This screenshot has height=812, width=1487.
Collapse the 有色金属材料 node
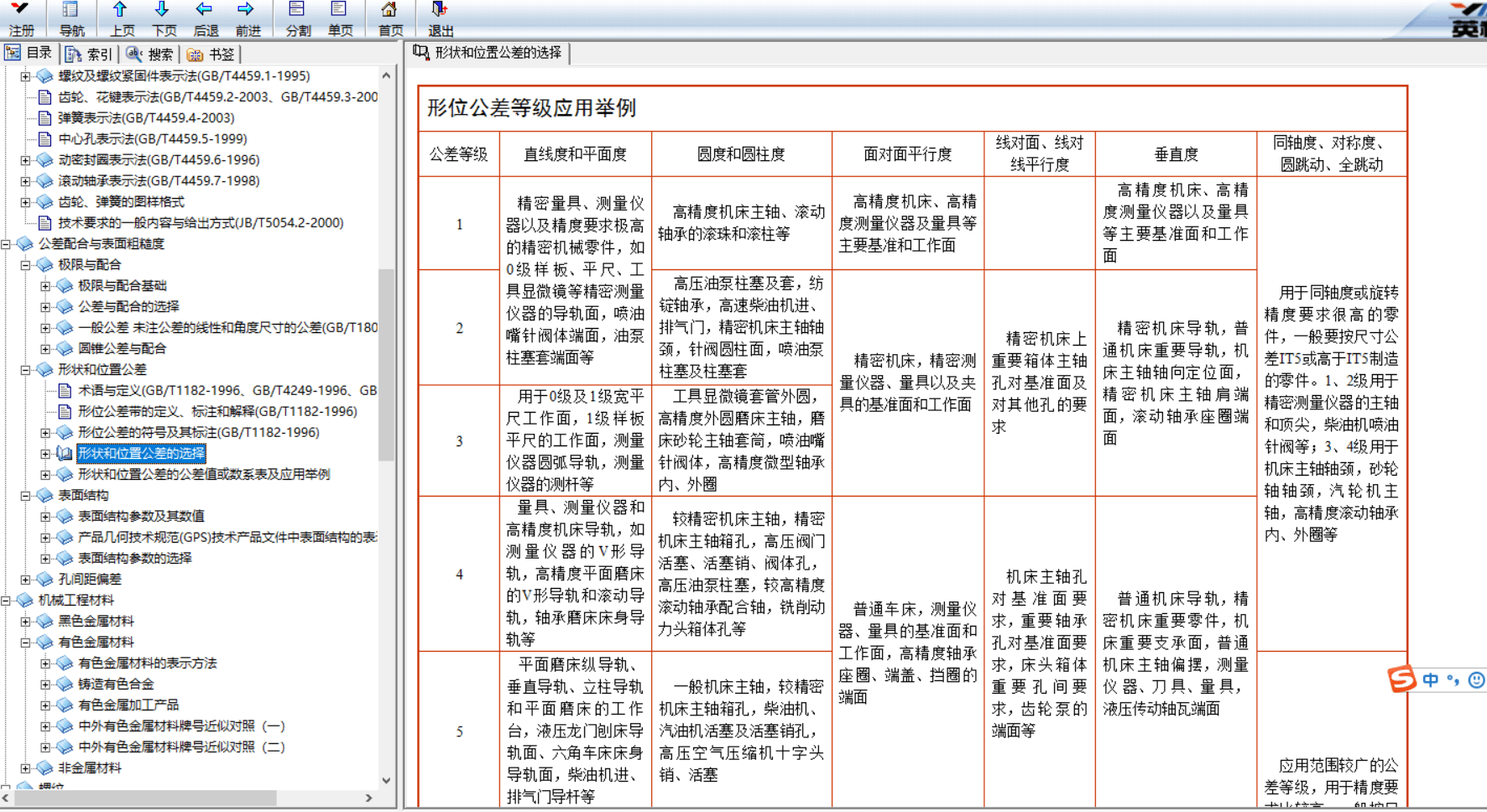(25, 643)
